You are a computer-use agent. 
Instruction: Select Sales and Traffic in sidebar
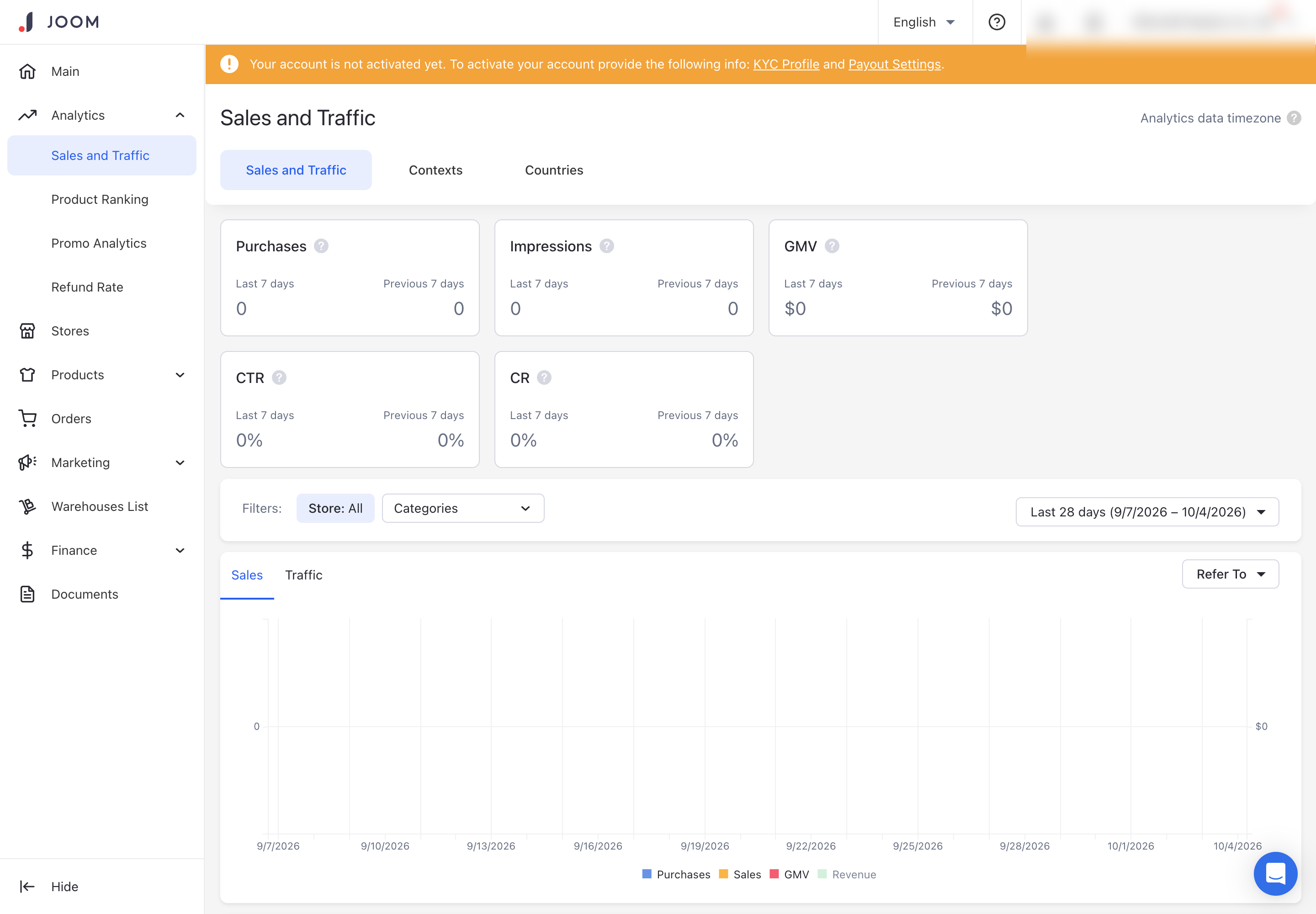click(x=101, y=155)
